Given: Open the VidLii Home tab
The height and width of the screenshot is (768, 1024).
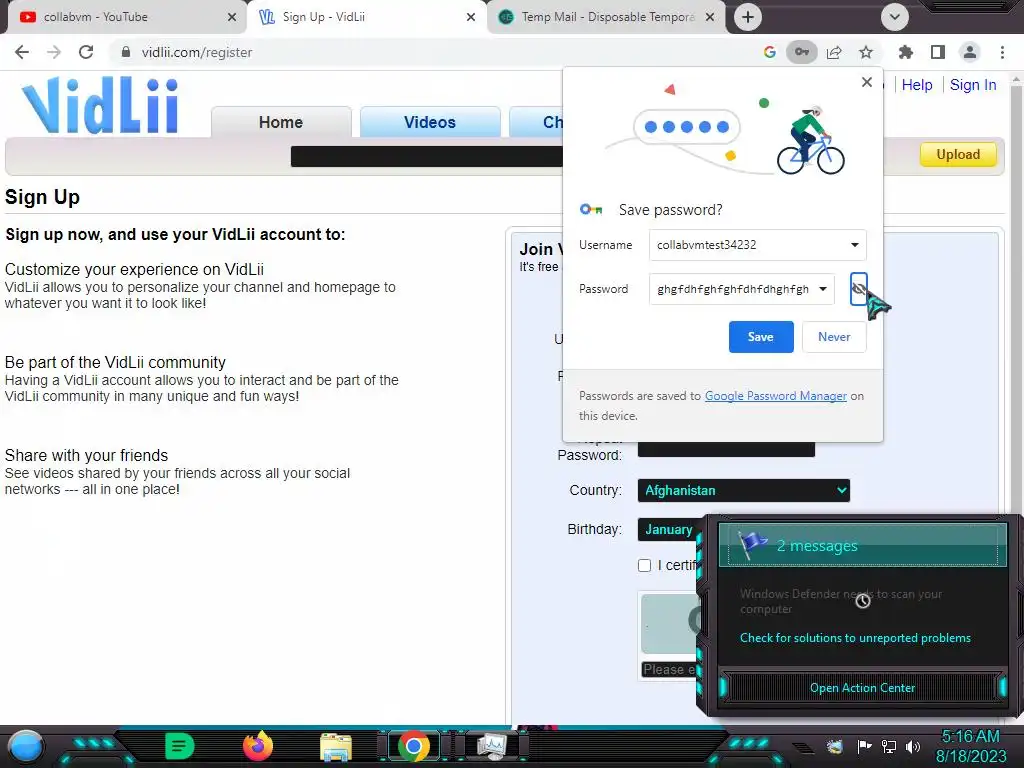Looking at the screenshot, I should tap(281, 122).
